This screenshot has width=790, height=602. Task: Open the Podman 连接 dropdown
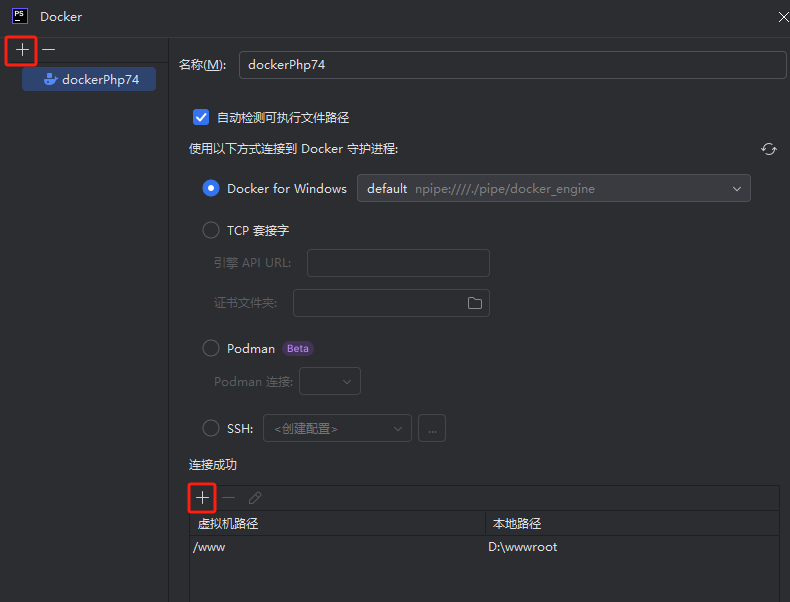(x=330, y=381)
